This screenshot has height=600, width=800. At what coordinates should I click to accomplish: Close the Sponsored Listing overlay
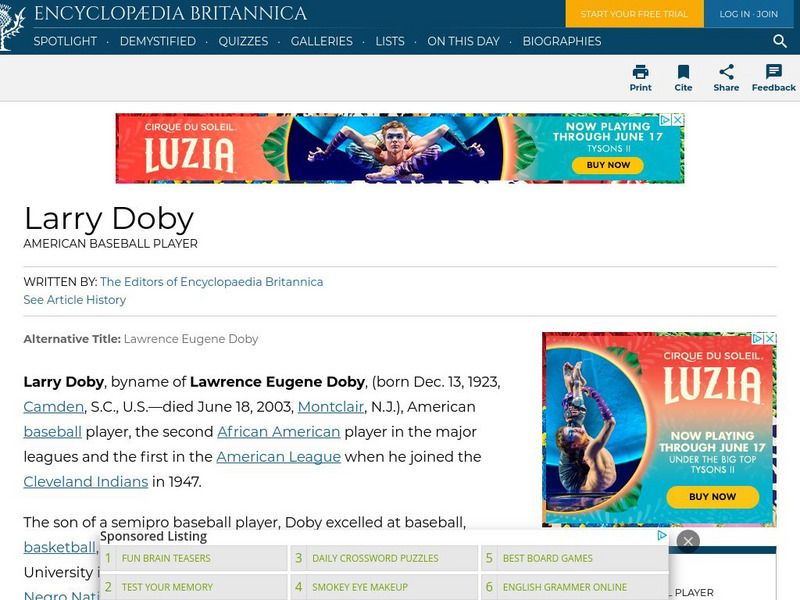(x=688, y=541)
